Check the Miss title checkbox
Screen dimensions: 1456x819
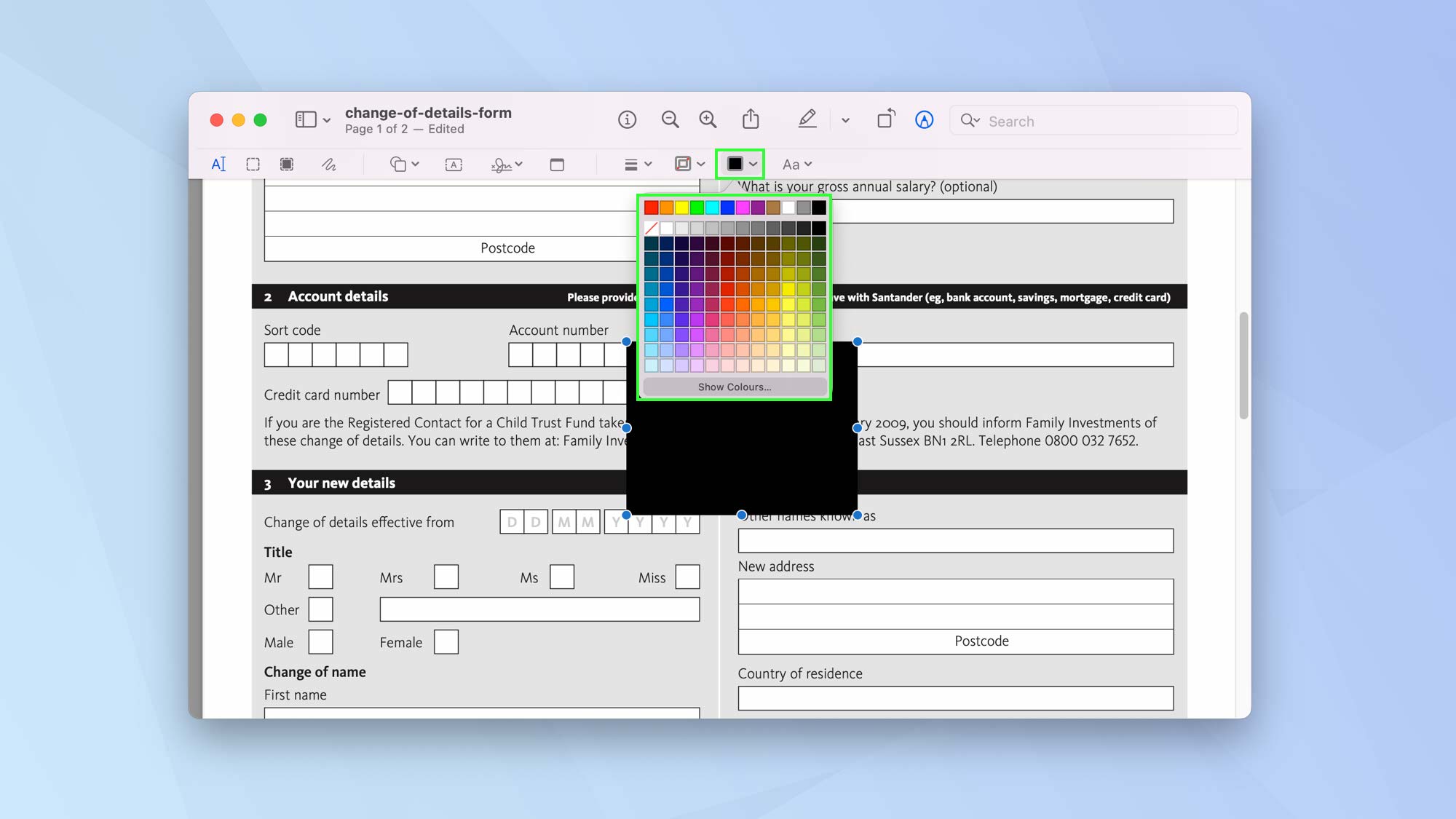coord(687,577)
